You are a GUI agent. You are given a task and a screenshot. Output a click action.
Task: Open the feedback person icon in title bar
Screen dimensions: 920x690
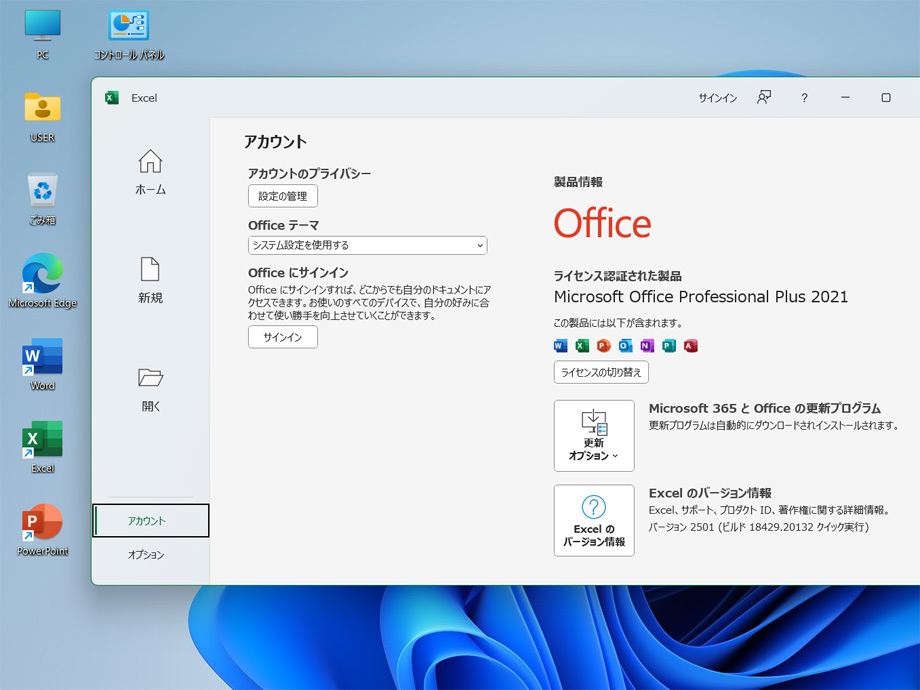coord(764,97)
